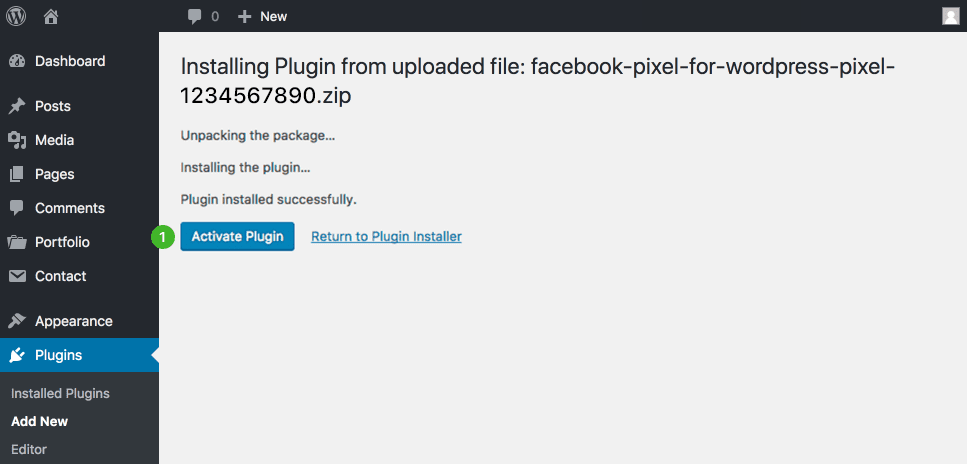Click the WordPress logo icon
967x464 pixels.
(x=17, y=16)
